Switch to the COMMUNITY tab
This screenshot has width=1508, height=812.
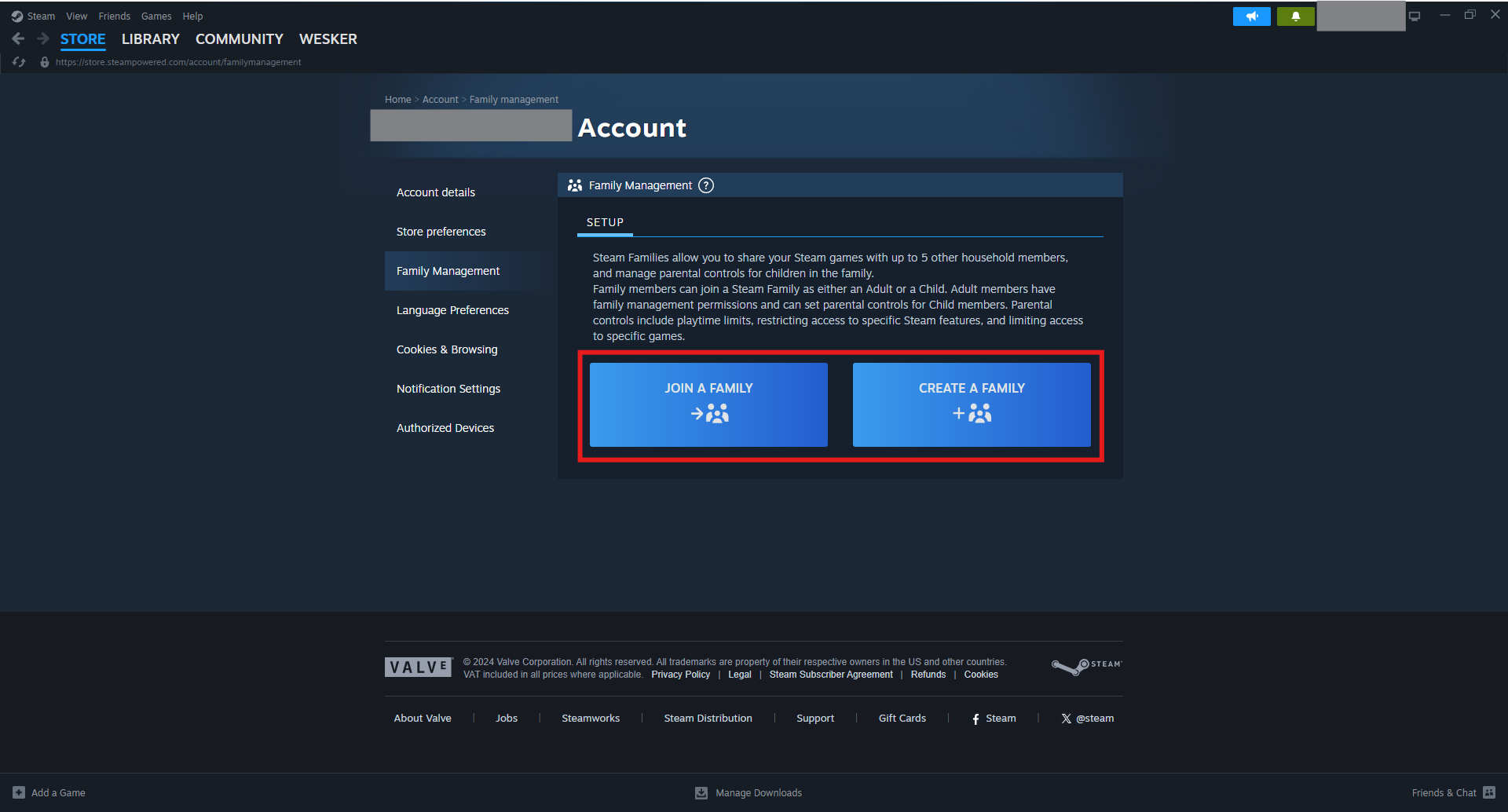coord(240,39)
